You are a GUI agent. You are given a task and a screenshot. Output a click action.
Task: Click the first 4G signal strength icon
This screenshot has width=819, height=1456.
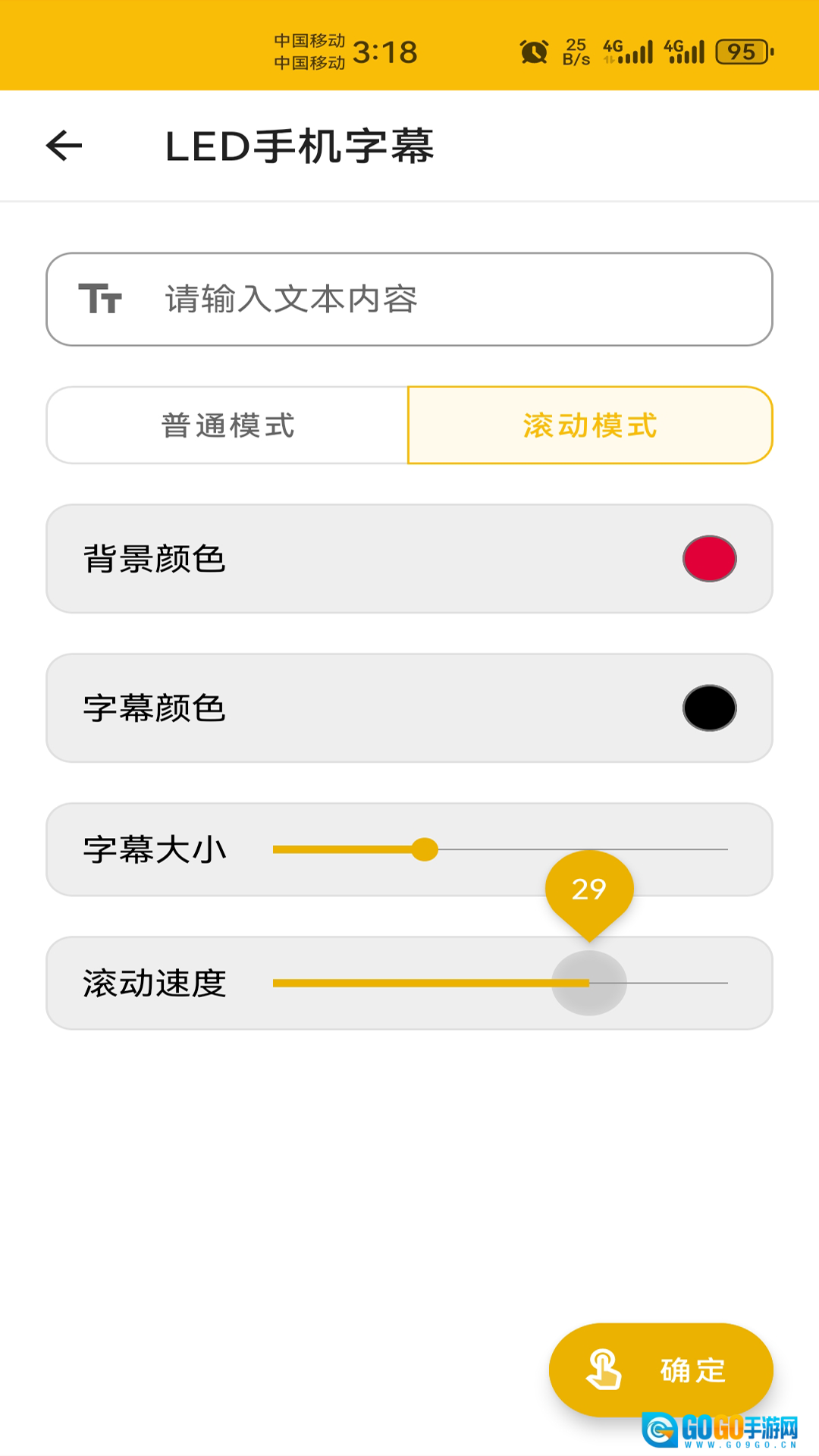click(x=628, y=52)
